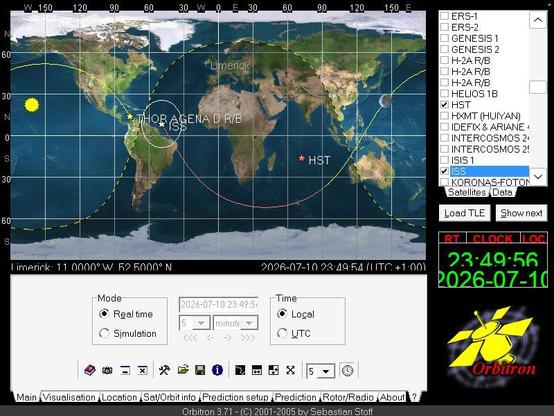Viewport: 554px width, 416px height.
Task: Click the satellite list scroll down arrow
Action: tap(538, 176)
